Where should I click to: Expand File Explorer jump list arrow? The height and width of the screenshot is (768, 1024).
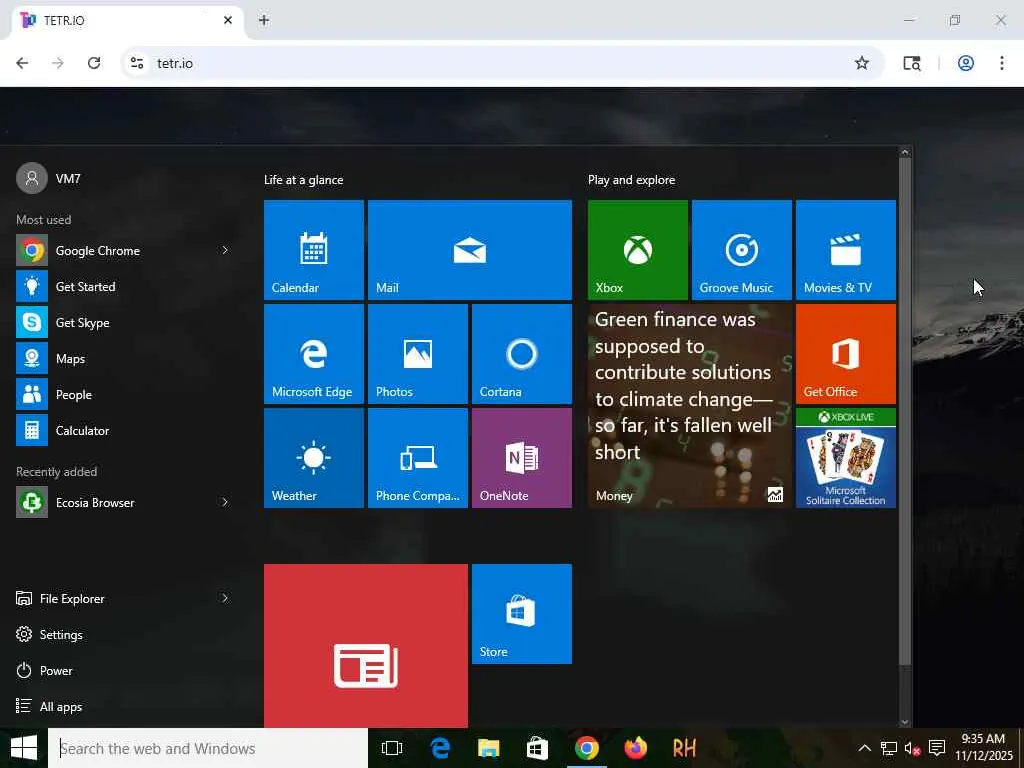[225, 598]
